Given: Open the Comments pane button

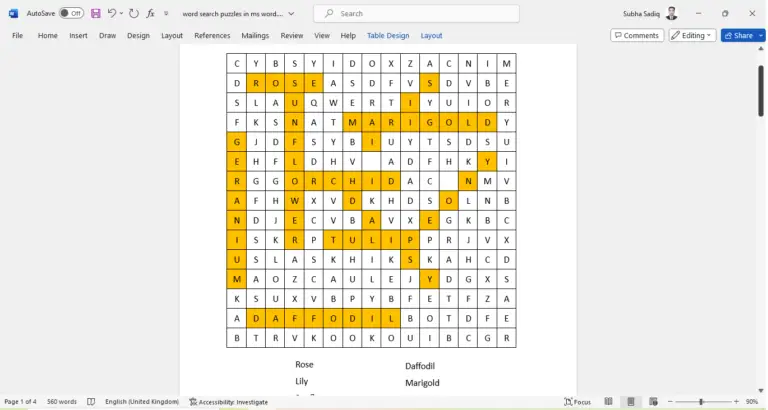Looking at the screenshot, I should [x=637, y=35].
